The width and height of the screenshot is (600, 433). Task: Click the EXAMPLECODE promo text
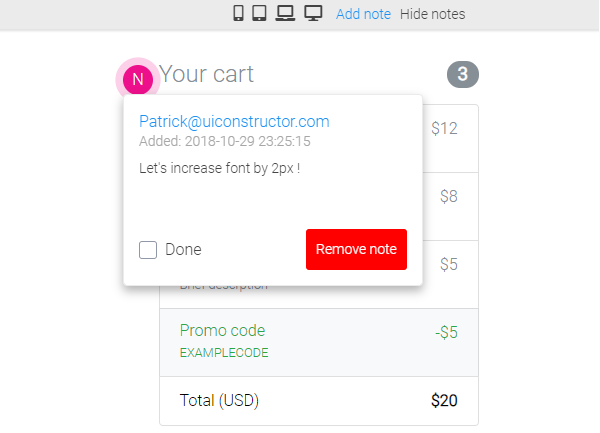point(224,353)
